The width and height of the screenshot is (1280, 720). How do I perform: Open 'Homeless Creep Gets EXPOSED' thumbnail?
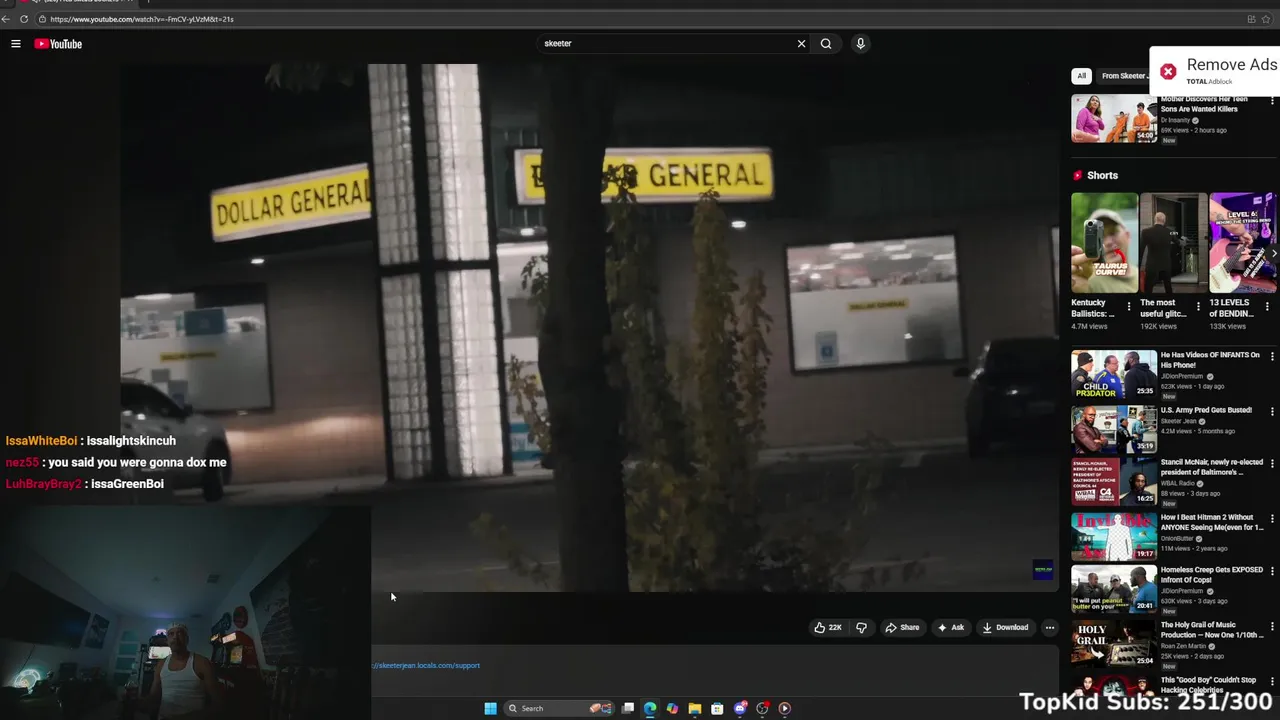click(x=1114, y=589)
